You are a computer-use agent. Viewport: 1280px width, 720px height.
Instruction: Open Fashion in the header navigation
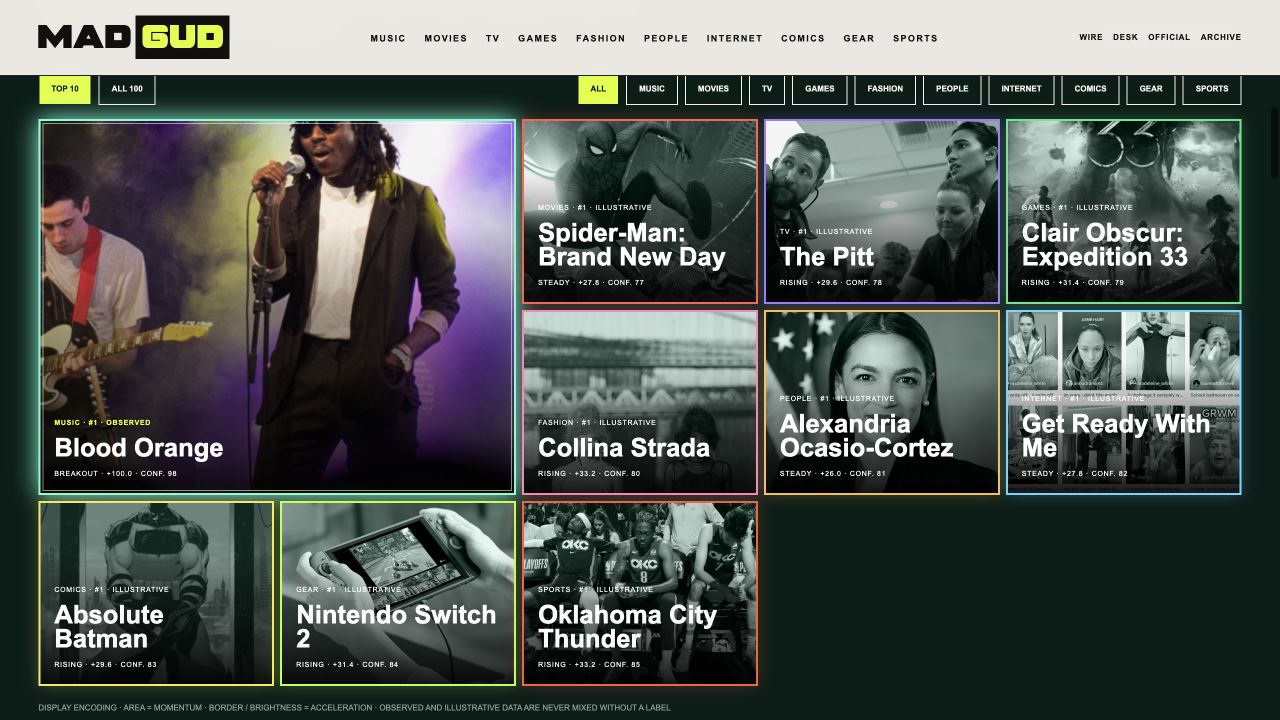601,38
